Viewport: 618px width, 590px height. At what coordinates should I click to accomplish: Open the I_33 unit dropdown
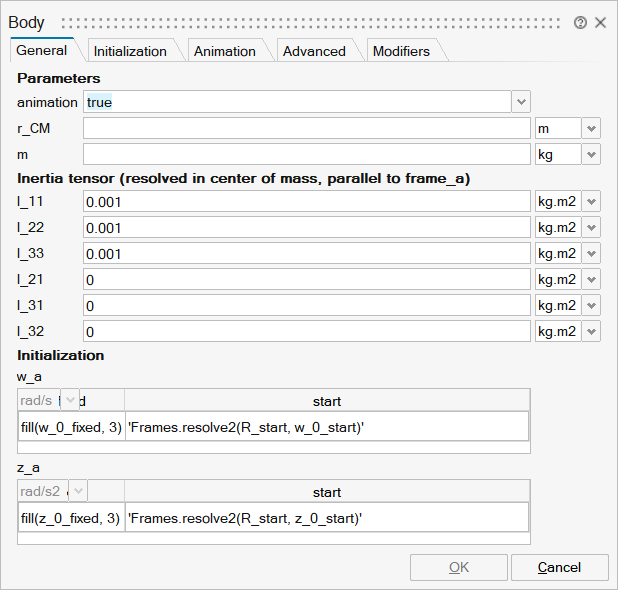click(591, 254)
